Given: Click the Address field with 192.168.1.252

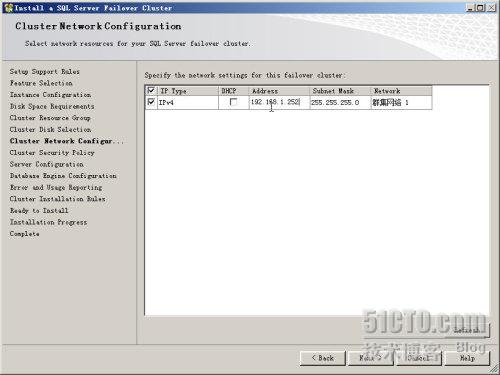Looking at the screenshot, I should 279,102.
